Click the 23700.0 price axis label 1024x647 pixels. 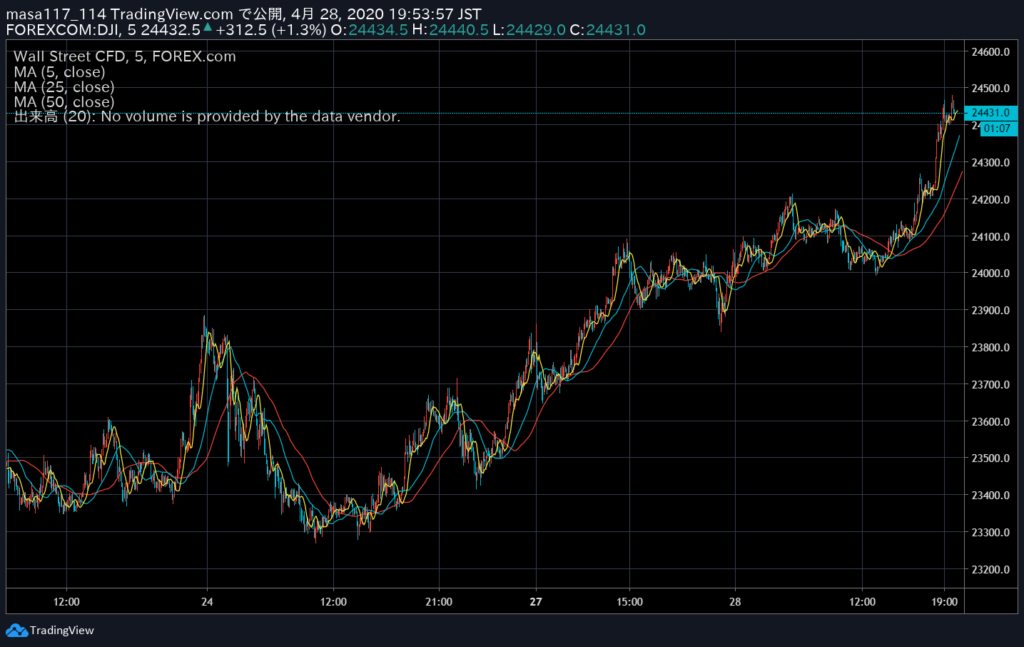pyautogui.click(x=990, y=385)
